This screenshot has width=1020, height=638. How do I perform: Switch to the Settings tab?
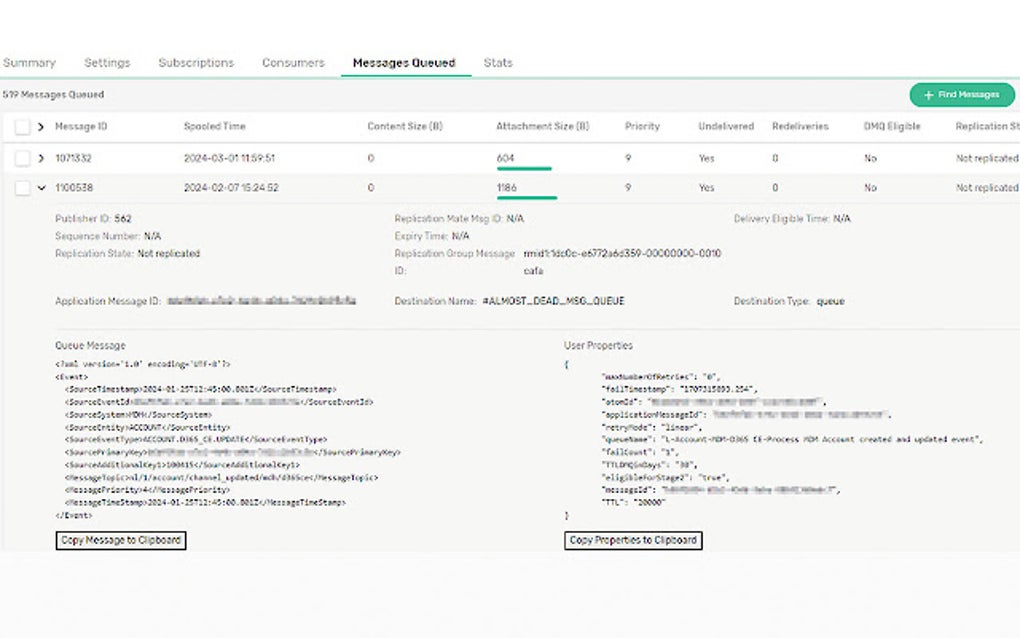[107, 62]
